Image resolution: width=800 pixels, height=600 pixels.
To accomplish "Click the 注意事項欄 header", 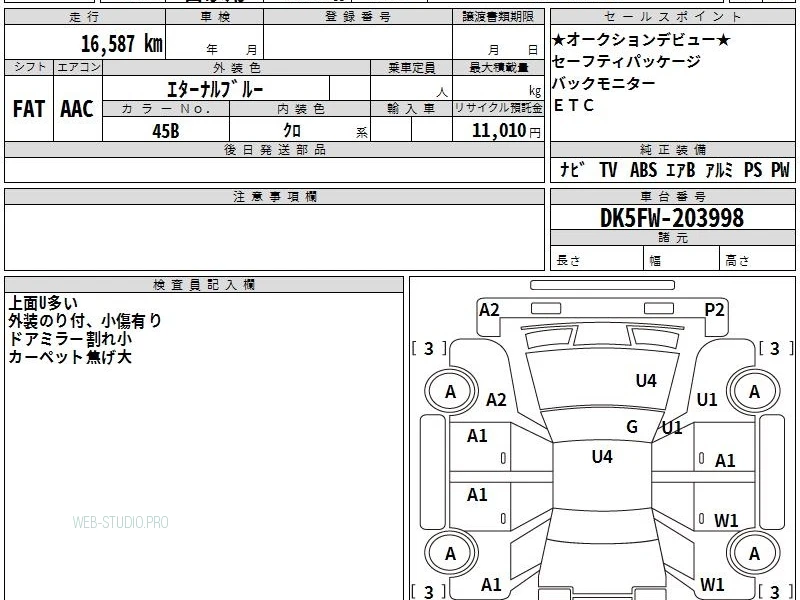I will [x=274, y=196].
